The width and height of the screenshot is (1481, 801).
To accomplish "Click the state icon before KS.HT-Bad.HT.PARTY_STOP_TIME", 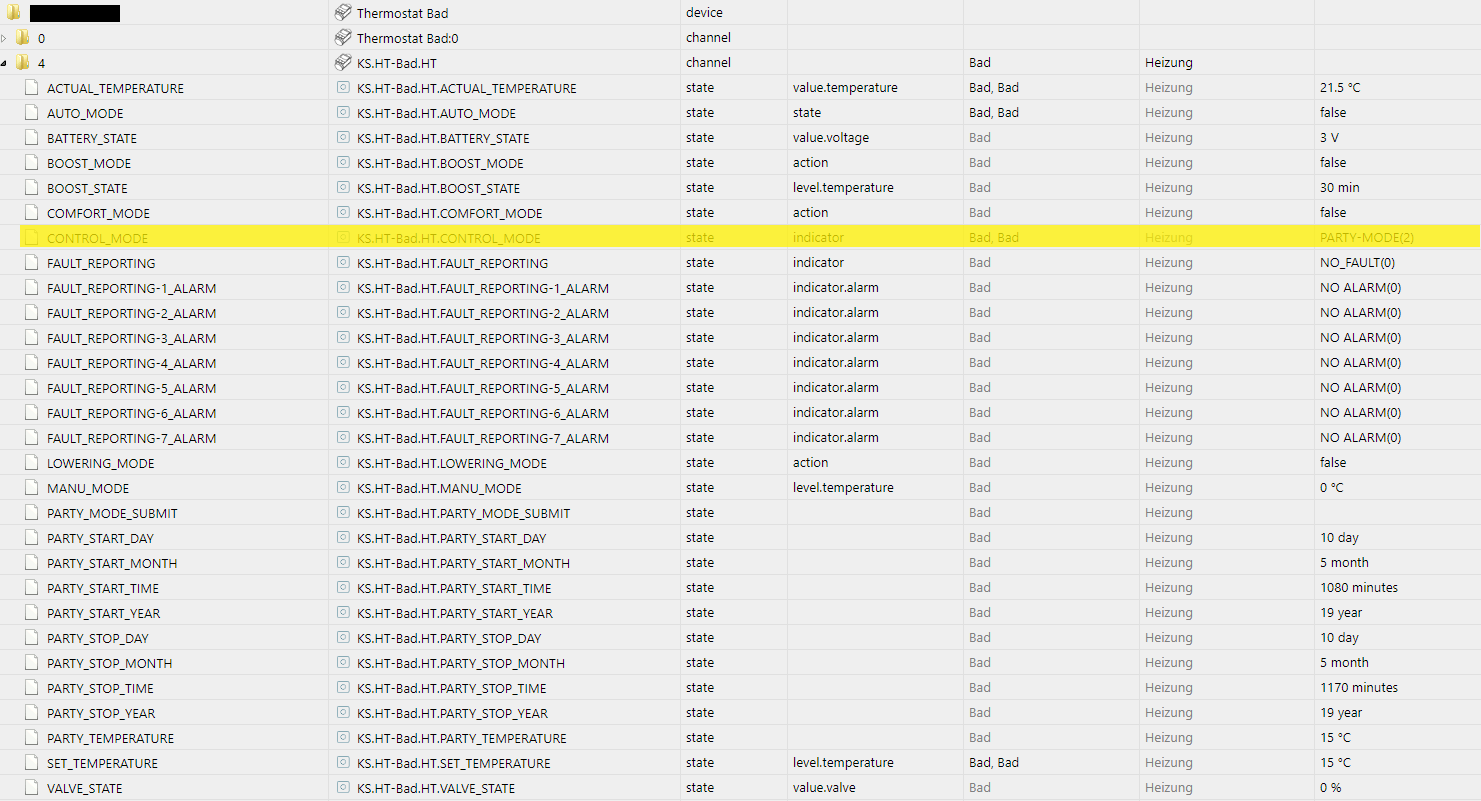I will (x=343, y=688).
